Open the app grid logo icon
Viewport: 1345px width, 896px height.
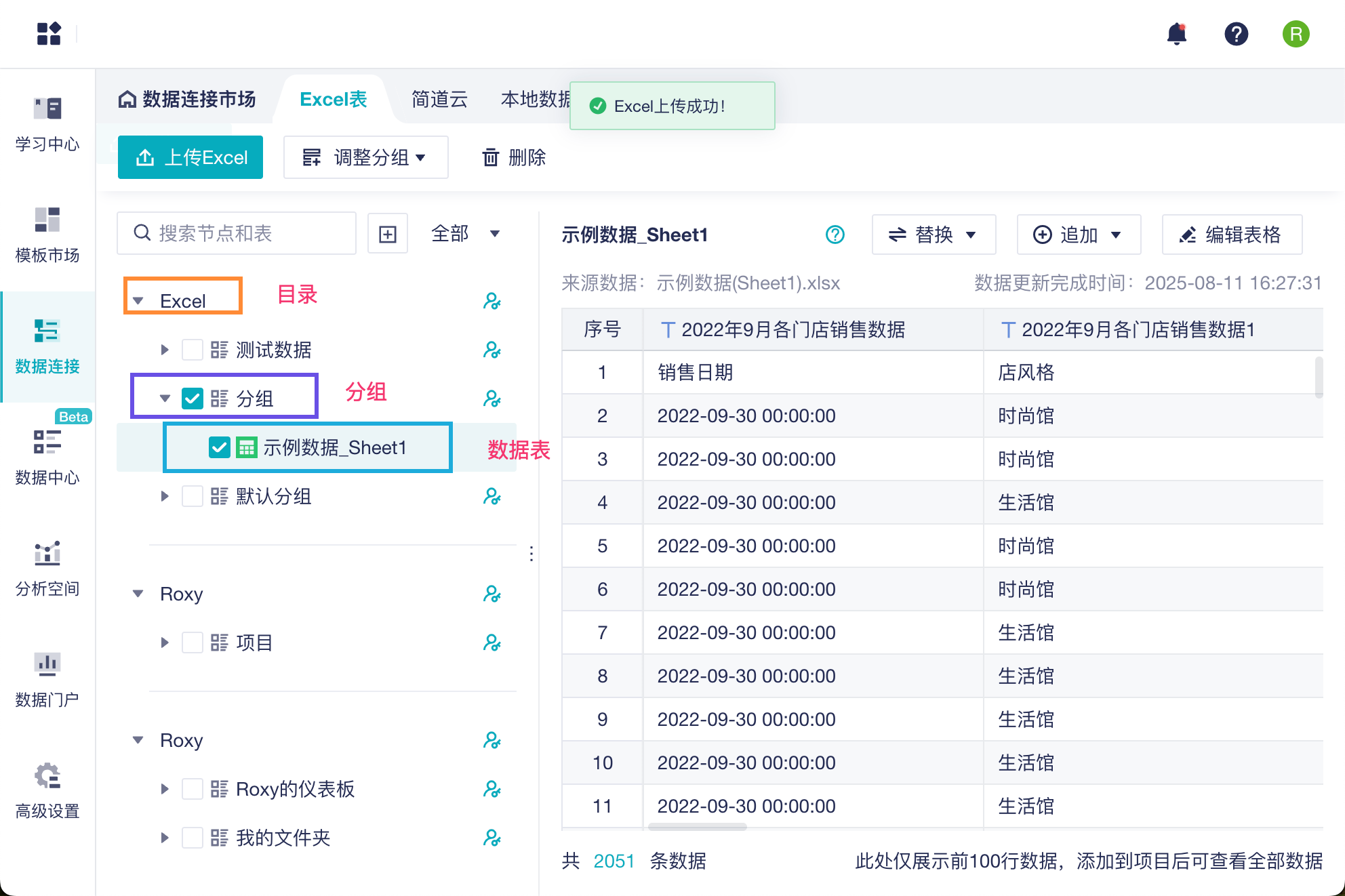[49, 34]
